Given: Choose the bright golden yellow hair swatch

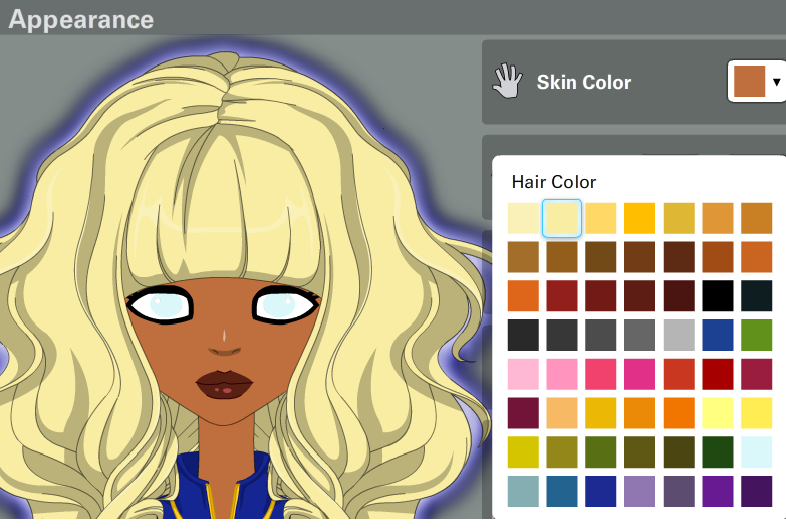Looking at the screenshot, I should 640,218.
